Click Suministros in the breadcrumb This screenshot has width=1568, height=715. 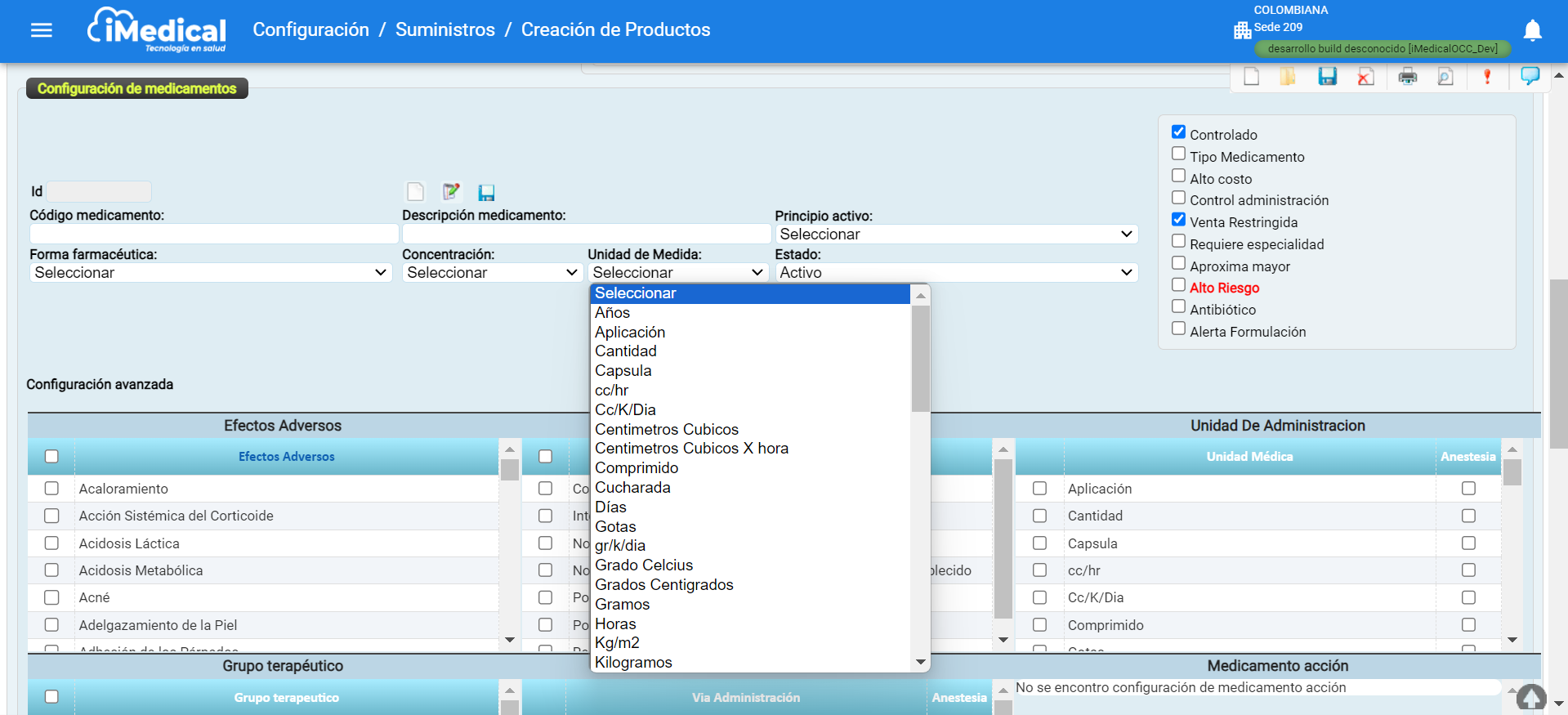444,30
